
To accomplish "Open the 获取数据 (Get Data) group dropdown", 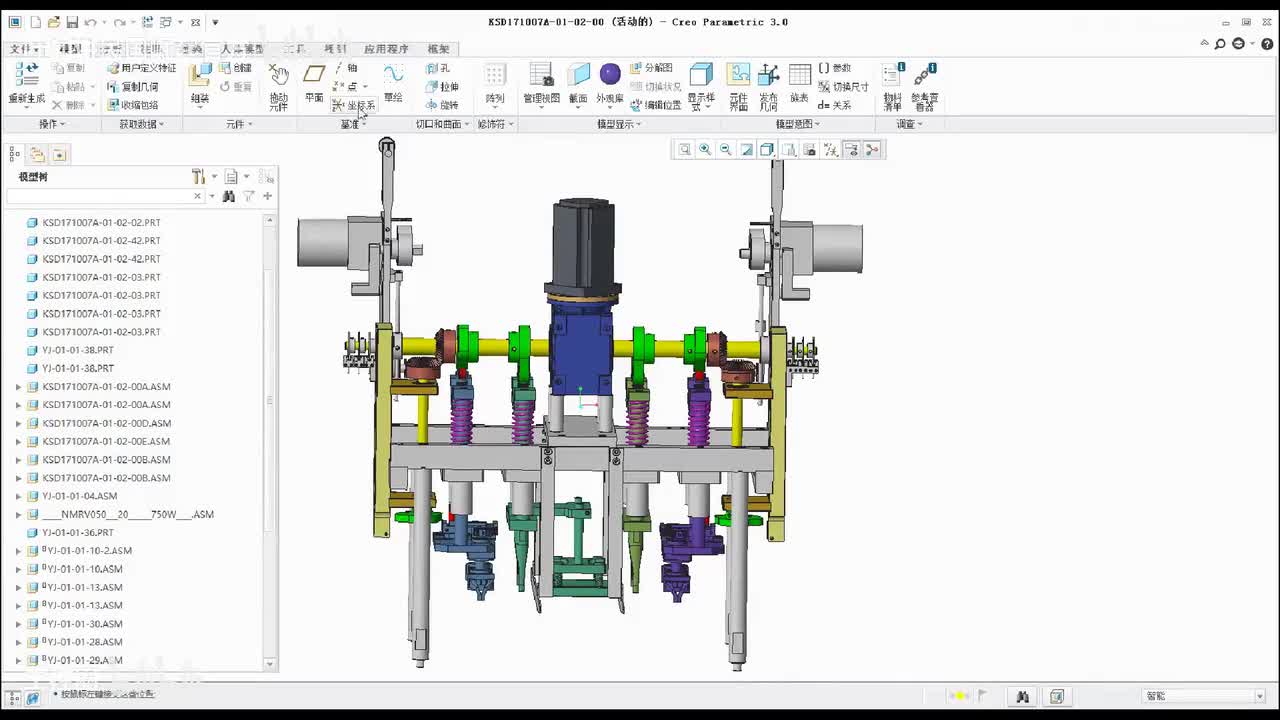I will point(142,124).
